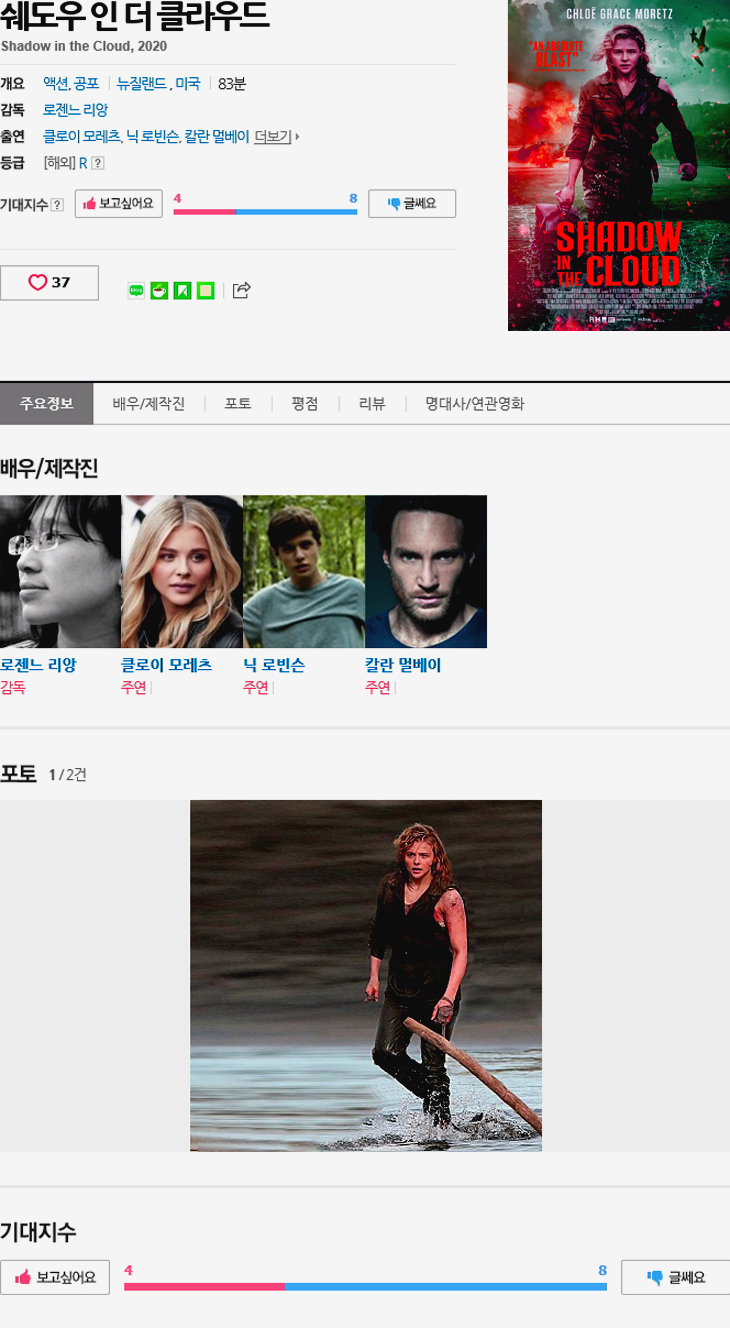The image size is (730, 1328).
Task: Click the movie title 쉐도우 인 더 클라우드
Action: tap(134, 15)
